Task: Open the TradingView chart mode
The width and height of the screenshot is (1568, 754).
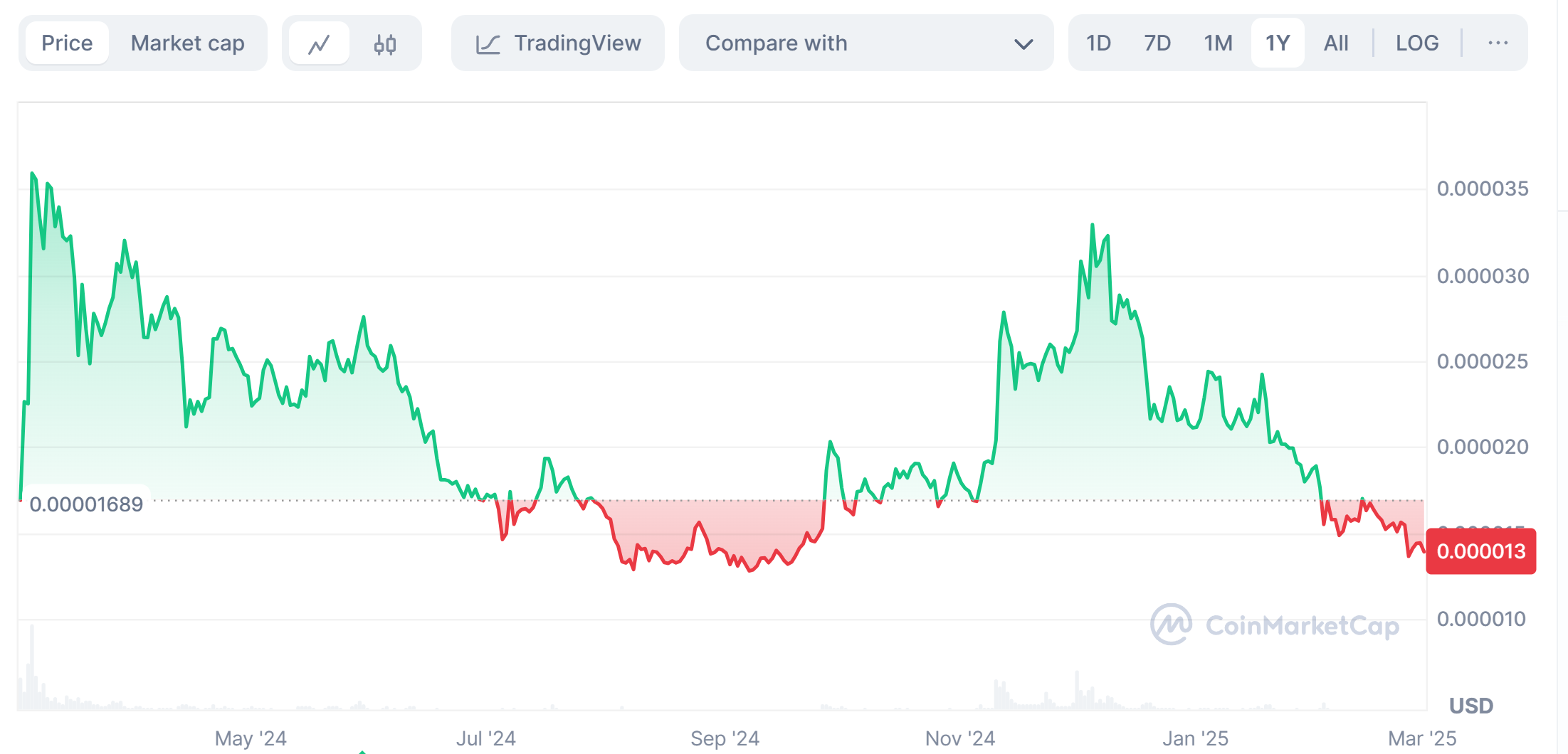Action: [577, 43]
